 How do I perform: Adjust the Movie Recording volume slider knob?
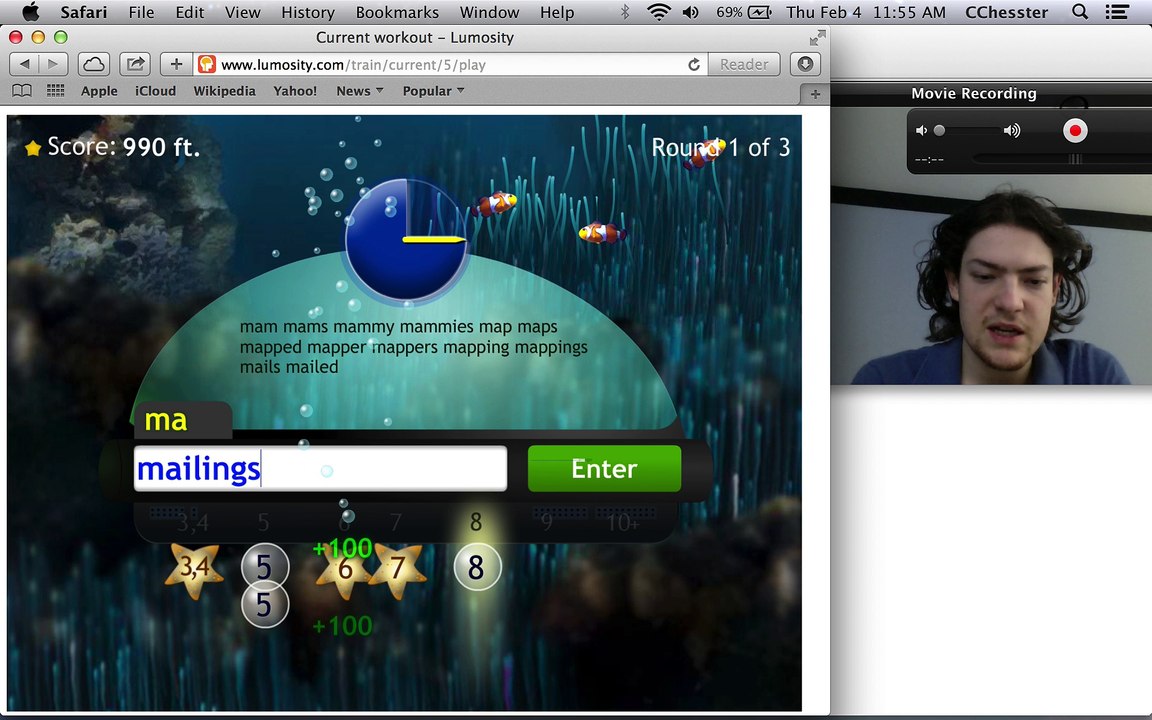939,131
